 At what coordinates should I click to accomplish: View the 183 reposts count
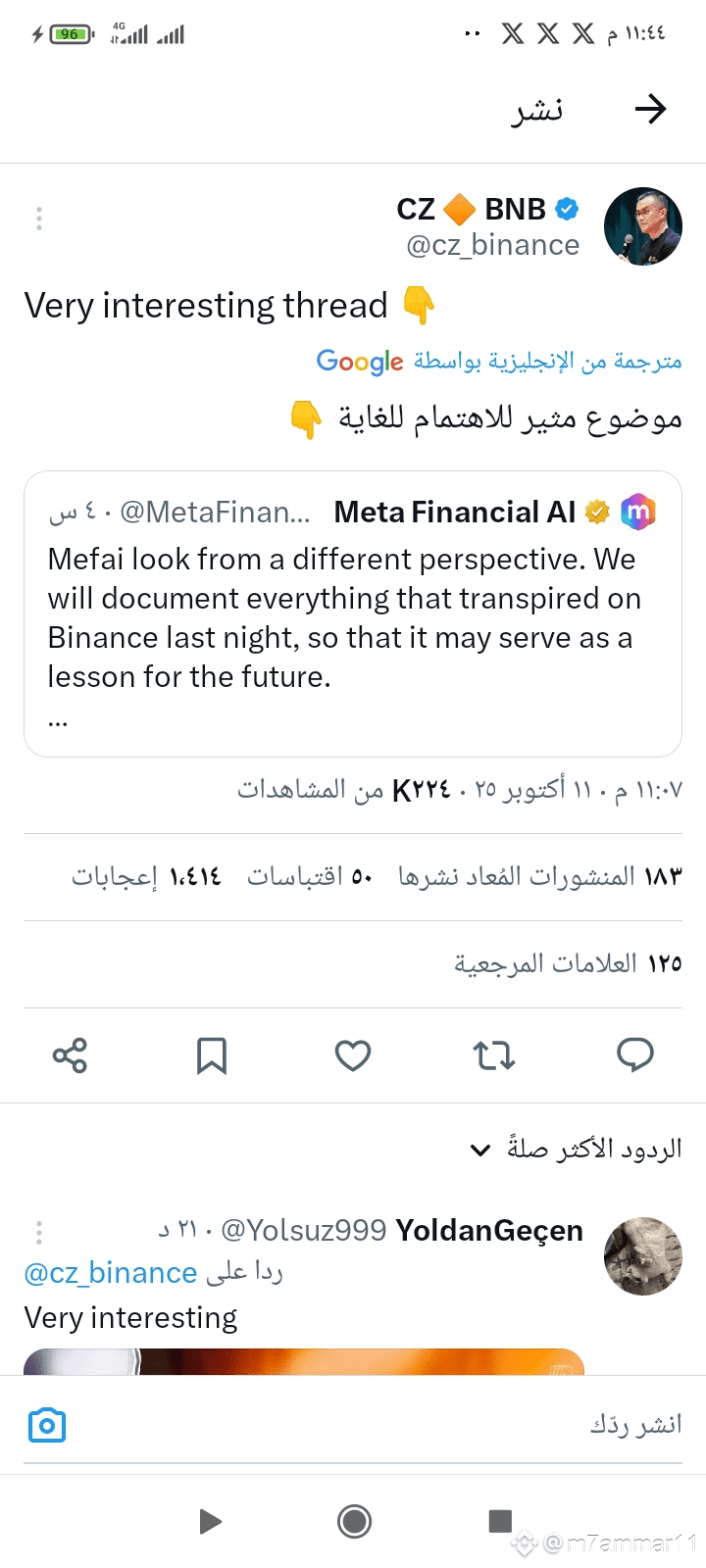[539, 876]
